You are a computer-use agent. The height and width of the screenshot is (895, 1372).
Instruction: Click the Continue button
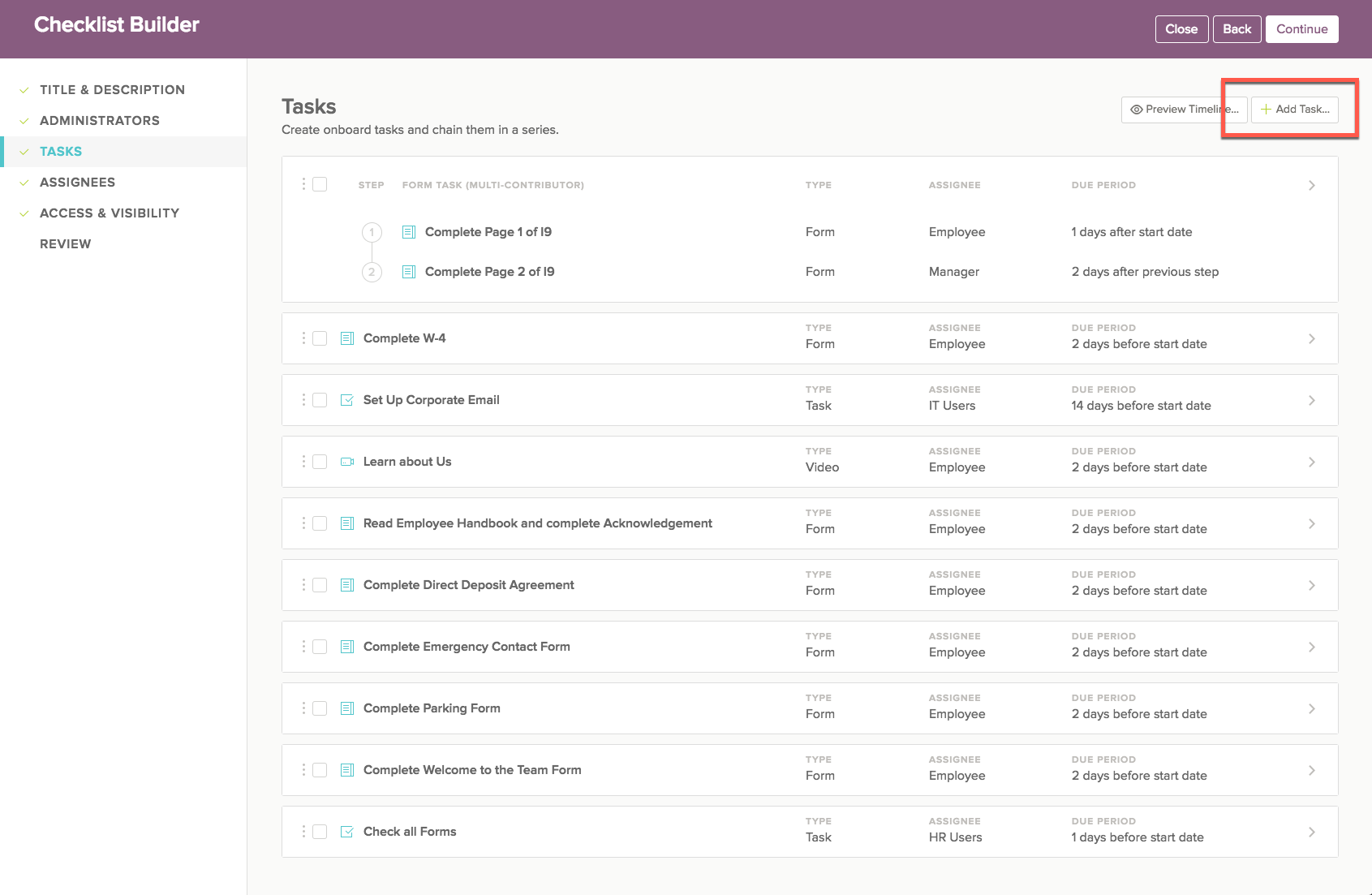[1302, 29]
